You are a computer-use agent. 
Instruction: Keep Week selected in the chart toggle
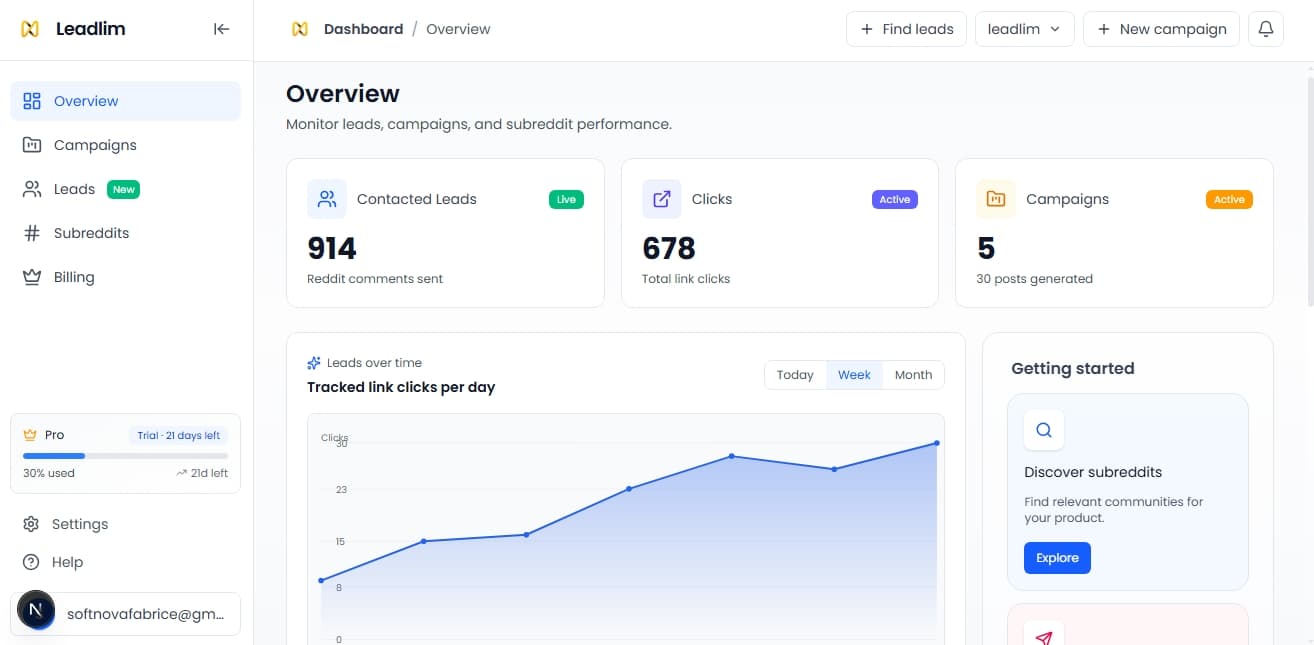854,374
